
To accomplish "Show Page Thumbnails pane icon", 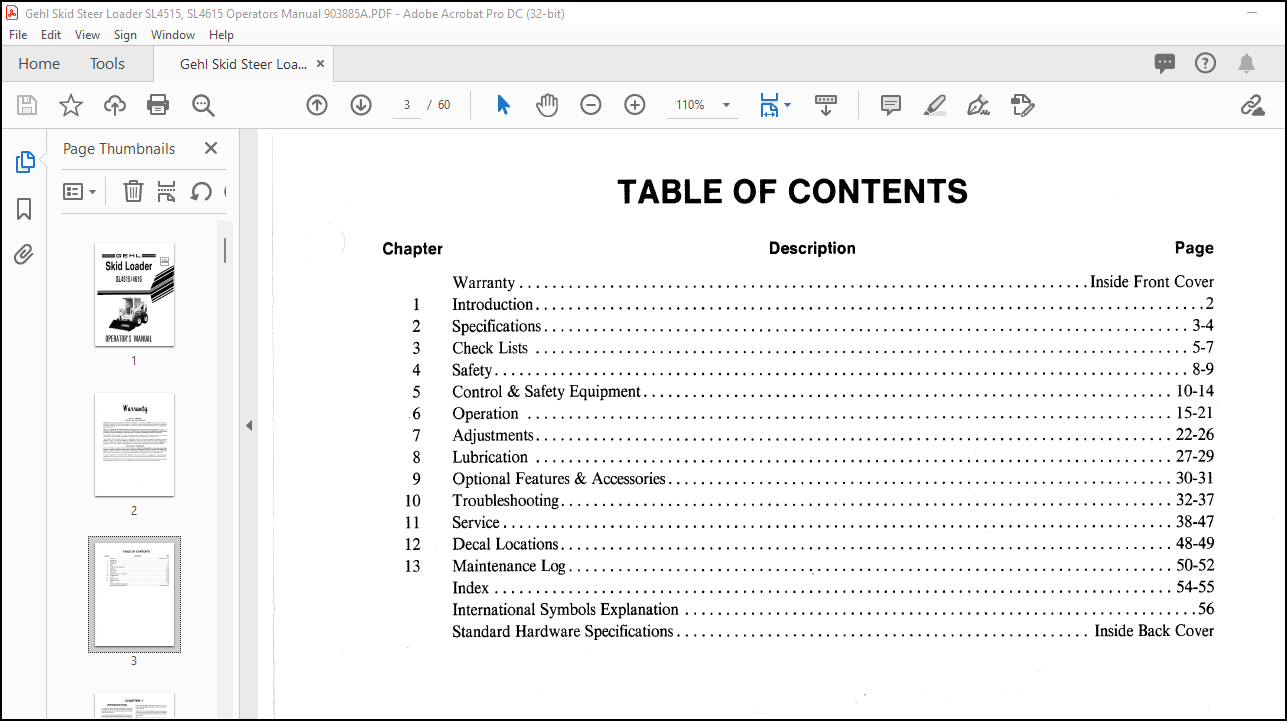I will pos(25,162).
